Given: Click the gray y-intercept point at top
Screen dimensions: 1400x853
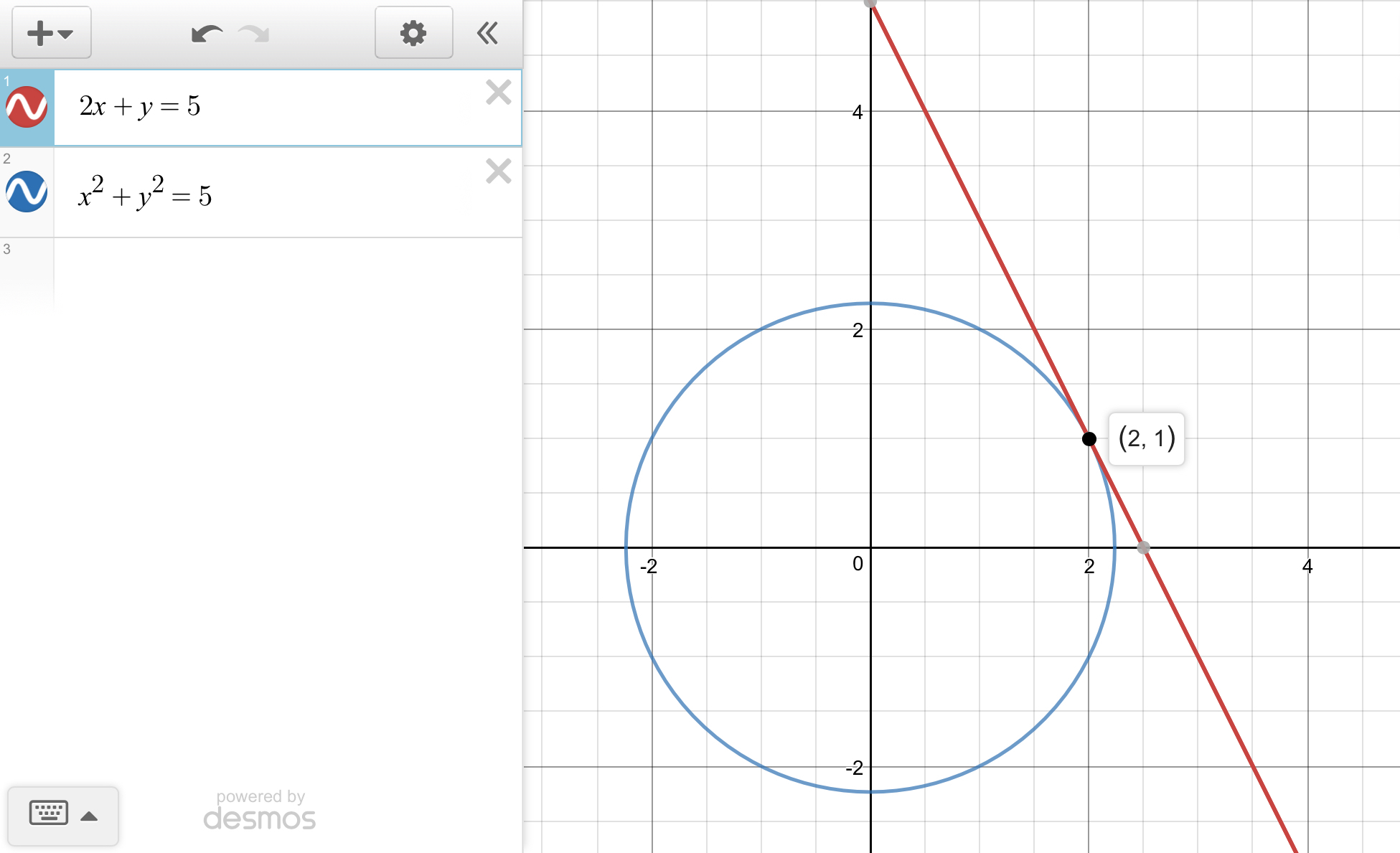Looking at the screenshot, I should point(870,3).
